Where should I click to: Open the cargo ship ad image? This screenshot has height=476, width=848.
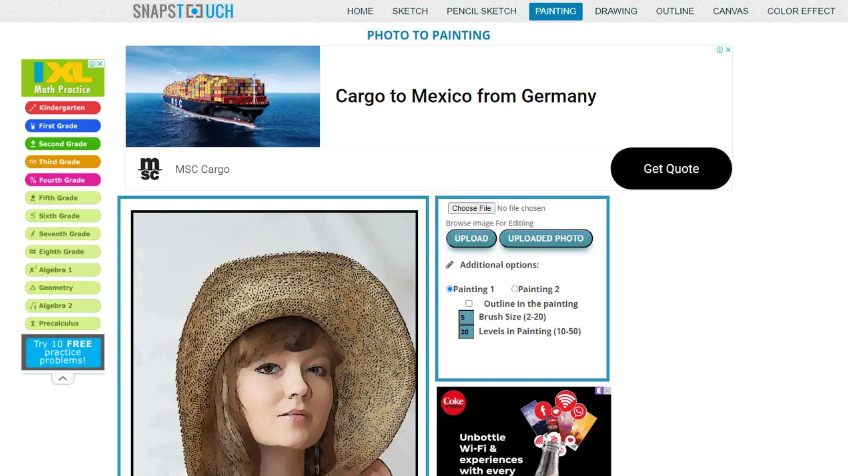point(223,96)
